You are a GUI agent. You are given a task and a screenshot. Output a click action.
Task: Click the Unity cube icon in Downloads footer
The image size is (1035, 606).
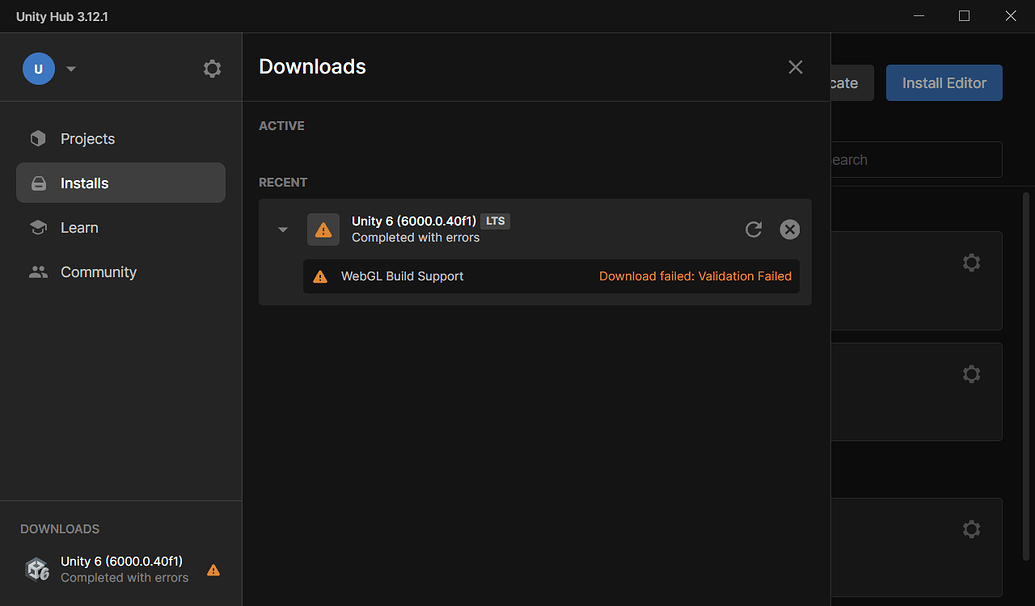click(x=37, y=568)
